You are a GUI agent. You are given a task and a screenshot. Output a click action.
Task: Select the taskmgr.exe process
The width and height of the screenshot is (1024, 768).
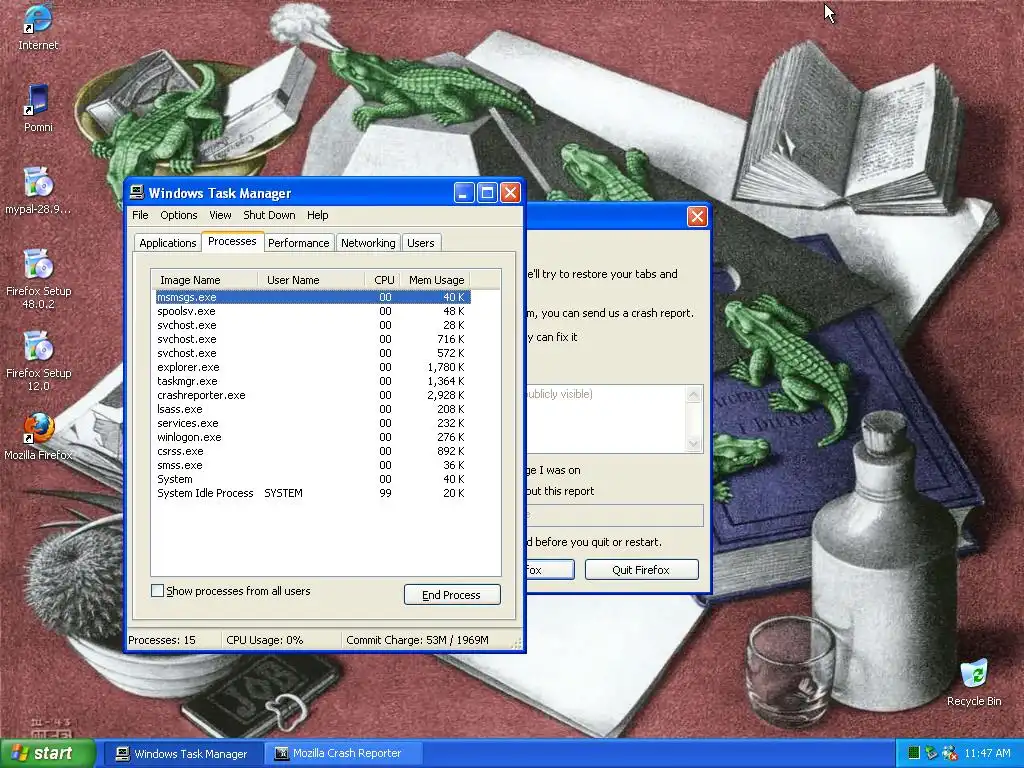[x=312, y=381]
